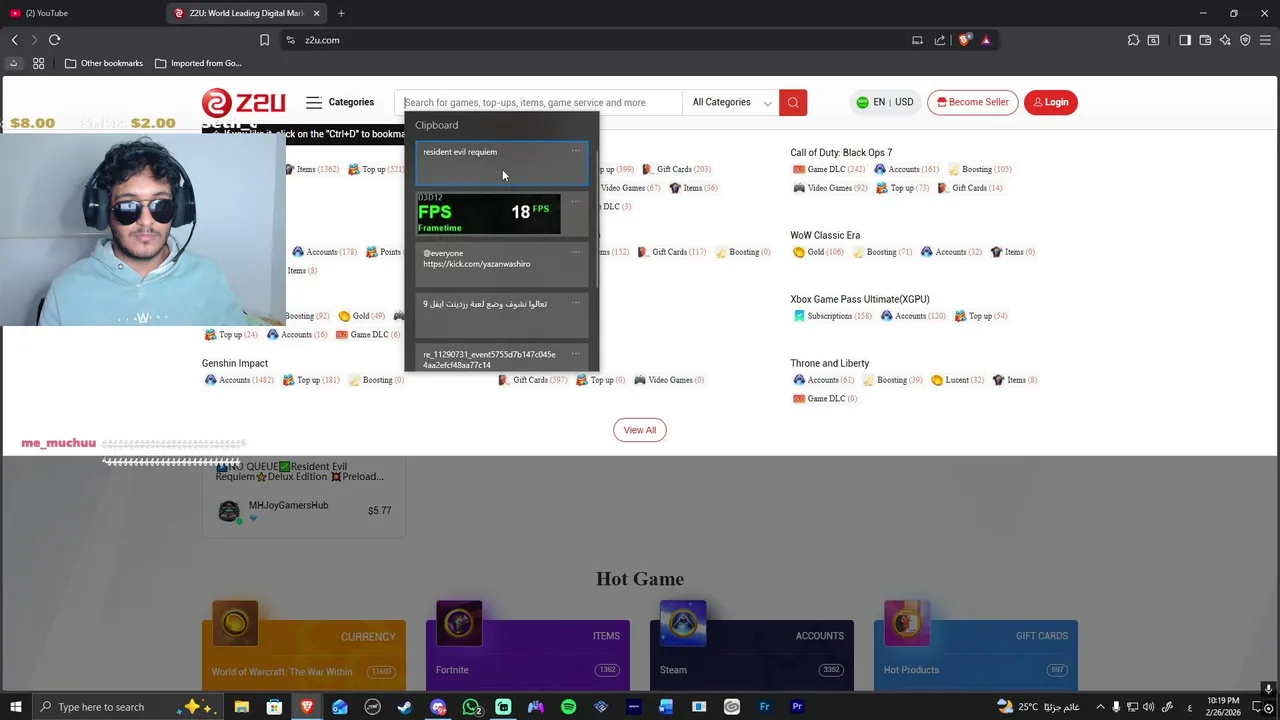
Task: Expand the All Categories dropdown
Action: (732, 102)
